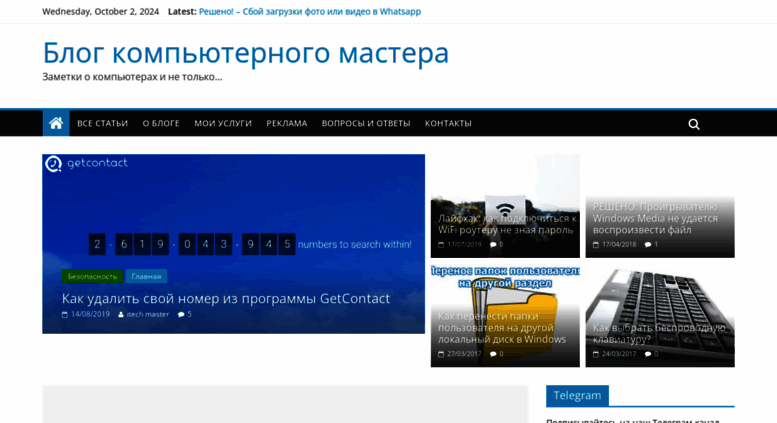Open the itech master author link
The image size is (777, 423).
(148, 315)
